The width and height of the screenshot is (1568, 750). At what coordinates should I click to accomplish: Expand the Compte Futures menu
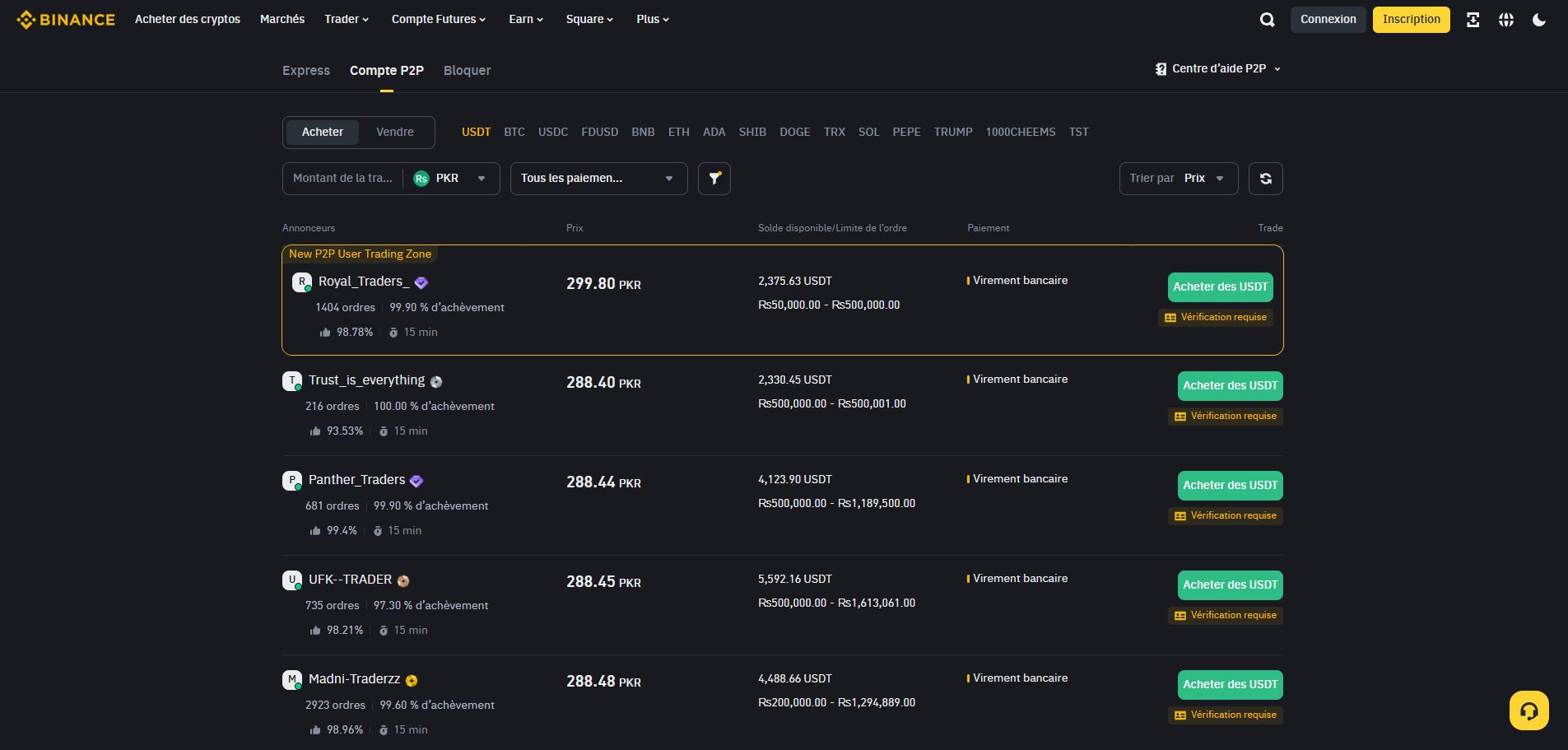pyautogui.click(x=439, y=19)
